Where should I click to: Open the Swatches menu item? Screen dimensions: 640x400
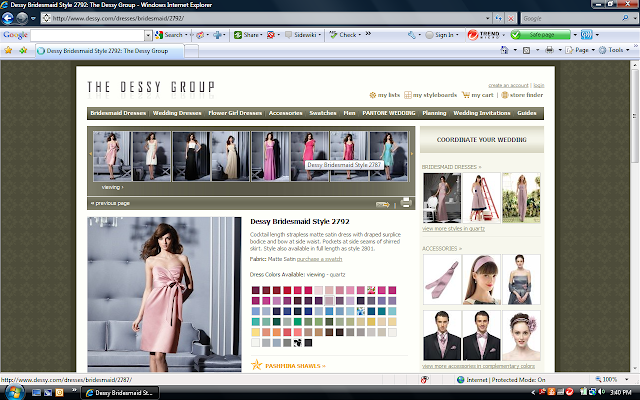323,113
